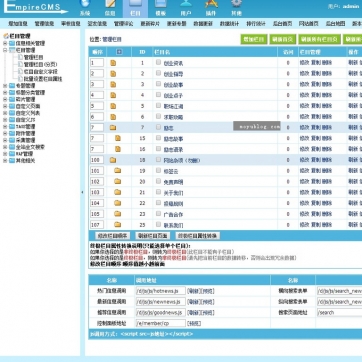The height and width of the screenshot is (362, 362).
Task: Click the folder icon in row ID 7
Action: (113, 128)
